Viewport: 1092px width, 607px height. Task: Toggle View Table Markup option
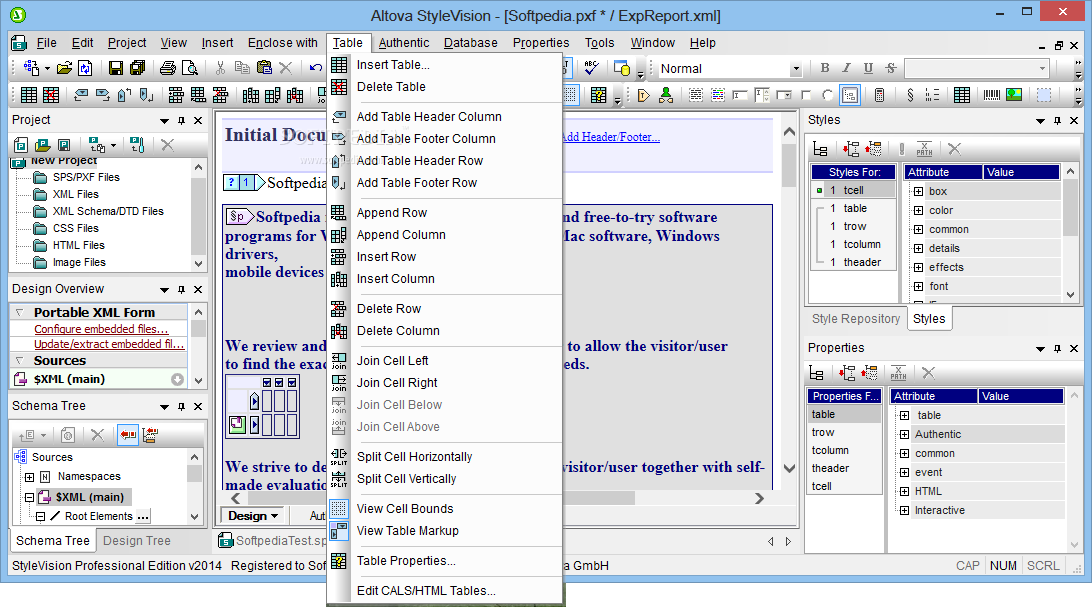coord(407,530)
